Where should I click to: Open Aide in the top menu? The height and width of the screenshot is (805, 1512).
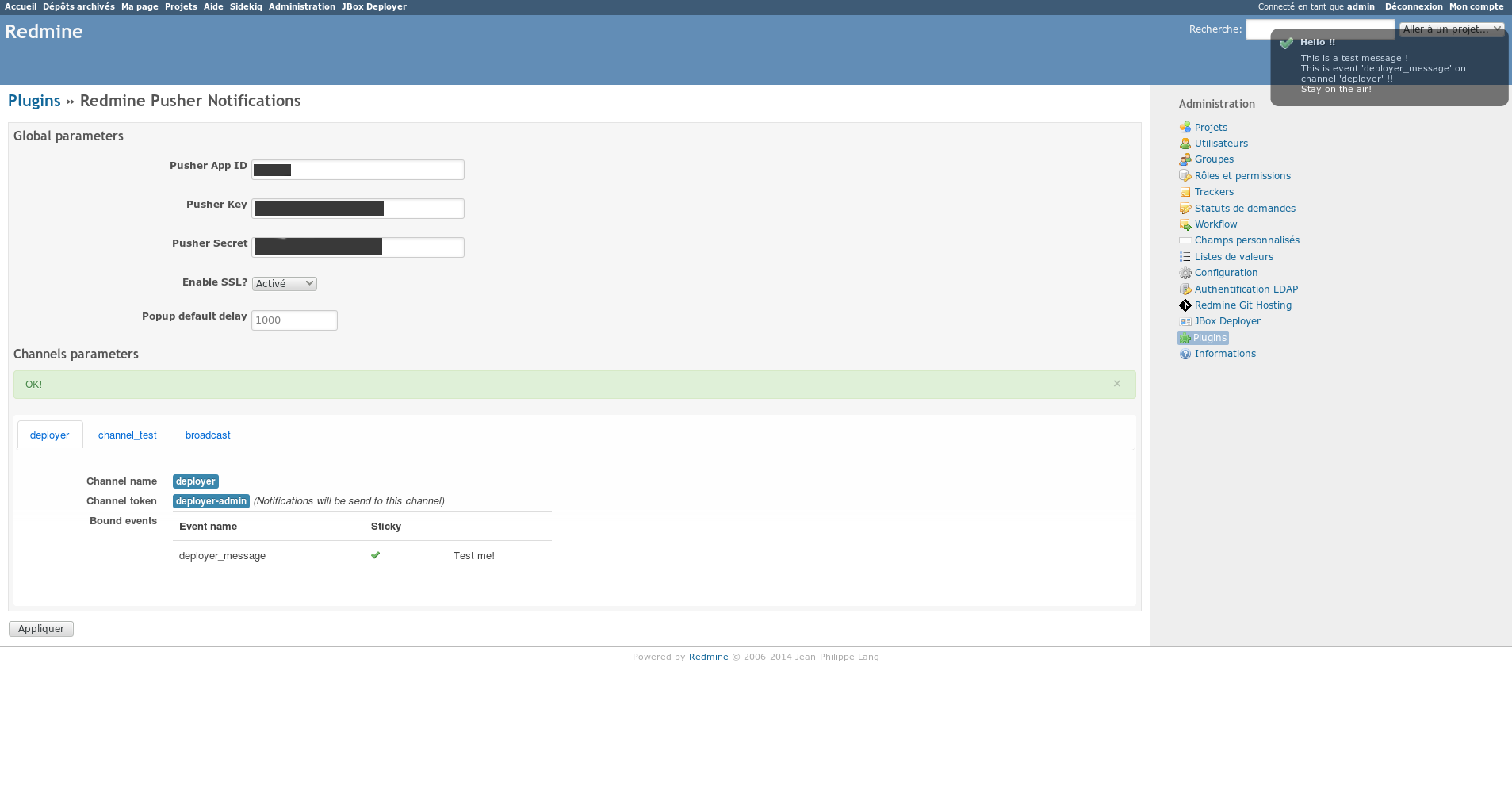tap(213, 6)
